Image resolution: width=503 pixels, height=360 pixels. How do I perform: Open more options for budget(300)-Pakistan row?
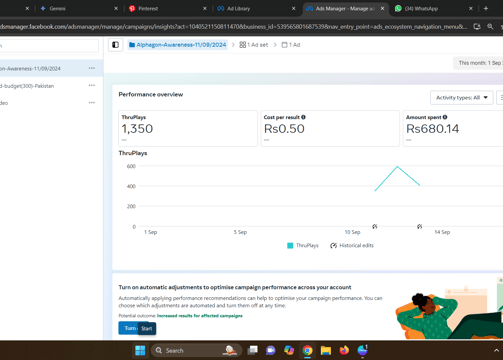coord(92,86)
